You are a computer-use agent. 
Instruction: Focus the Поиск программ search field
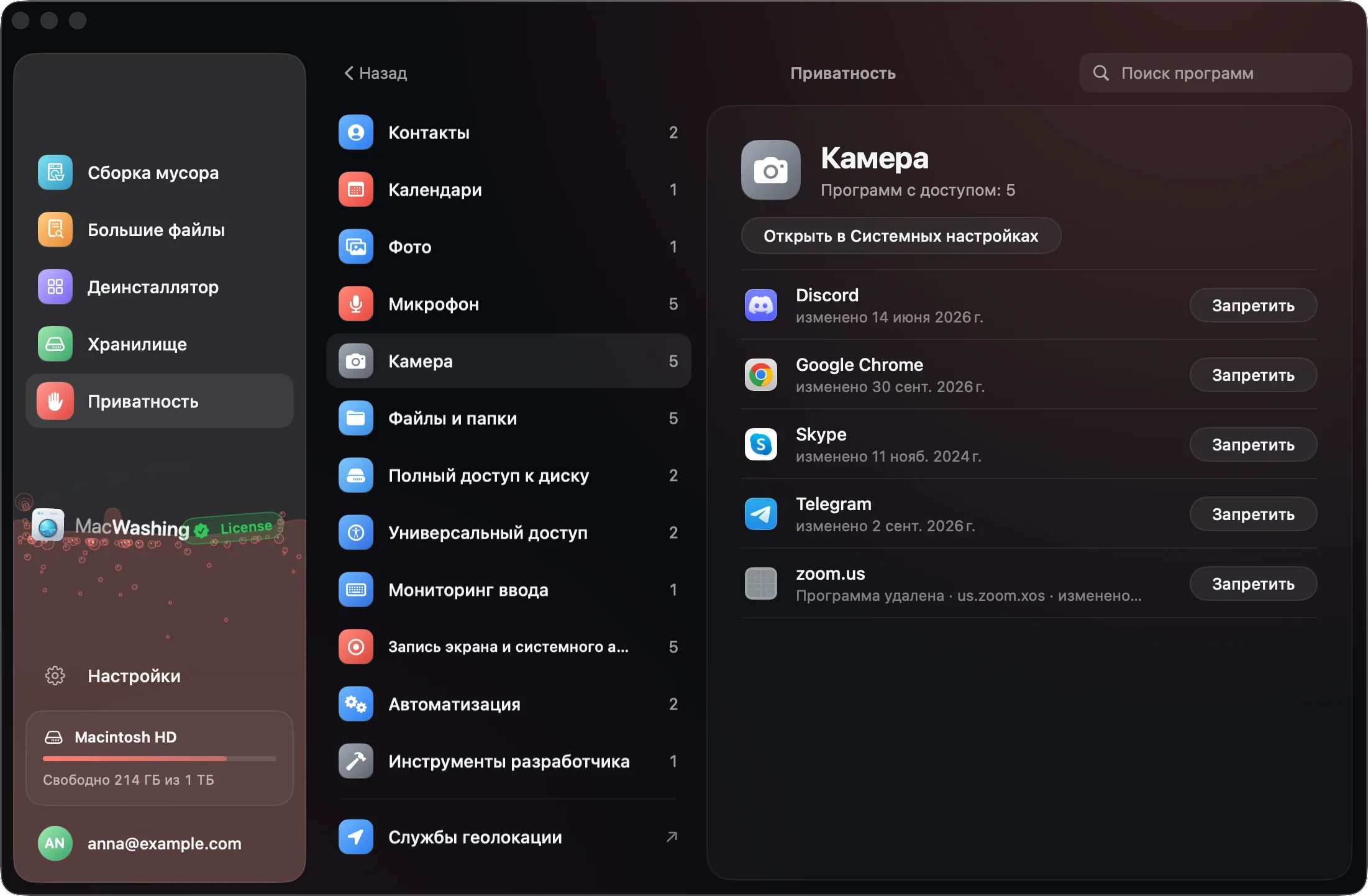pyautogui.click(x=1216, y=73)
